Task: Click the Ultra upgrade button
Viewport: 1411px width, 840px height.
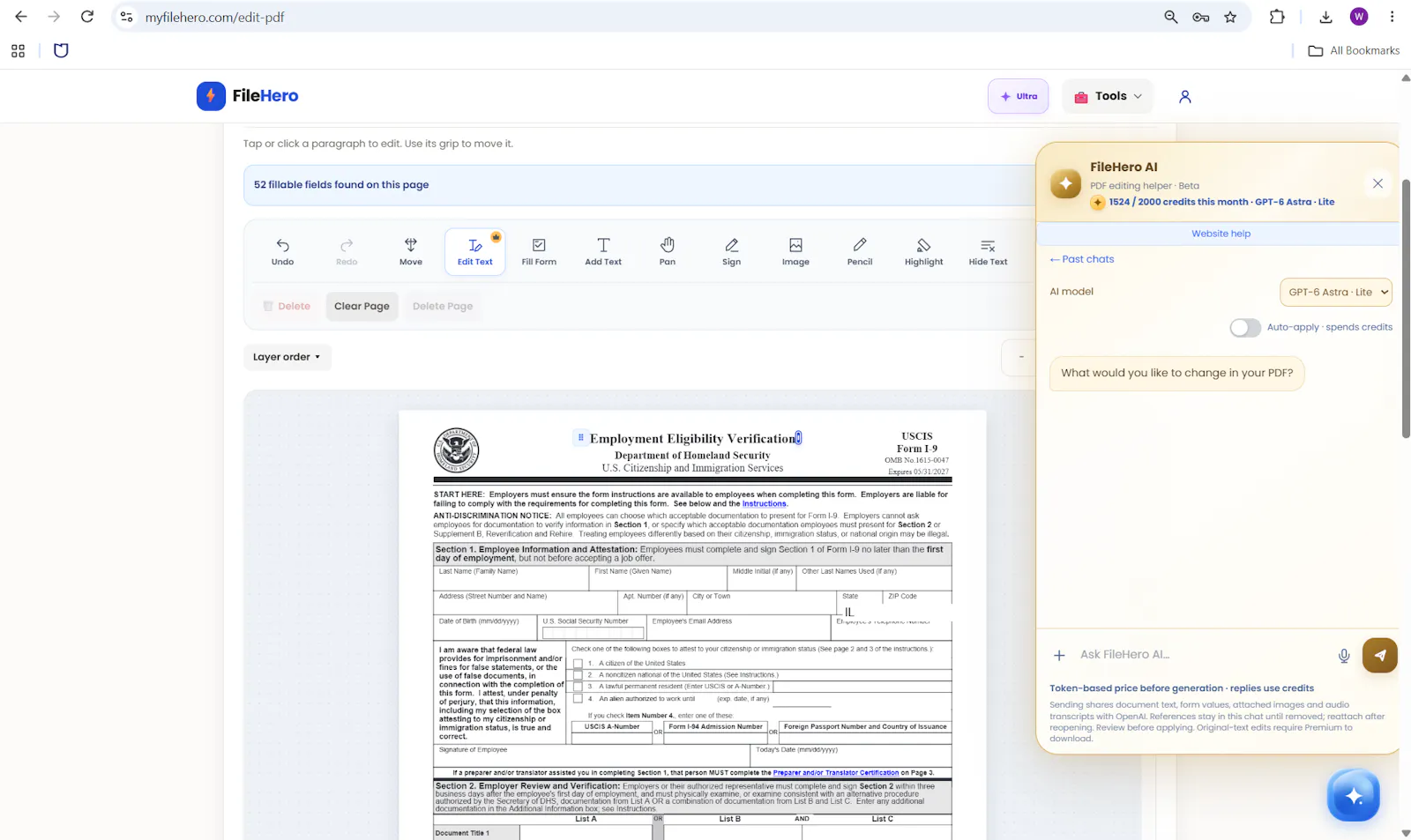Action: [1019, 96]
